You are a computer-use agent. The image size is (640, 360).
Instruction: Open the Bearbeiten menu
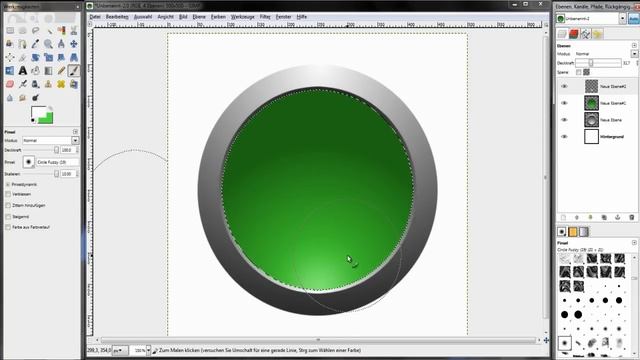pos(117,17)
